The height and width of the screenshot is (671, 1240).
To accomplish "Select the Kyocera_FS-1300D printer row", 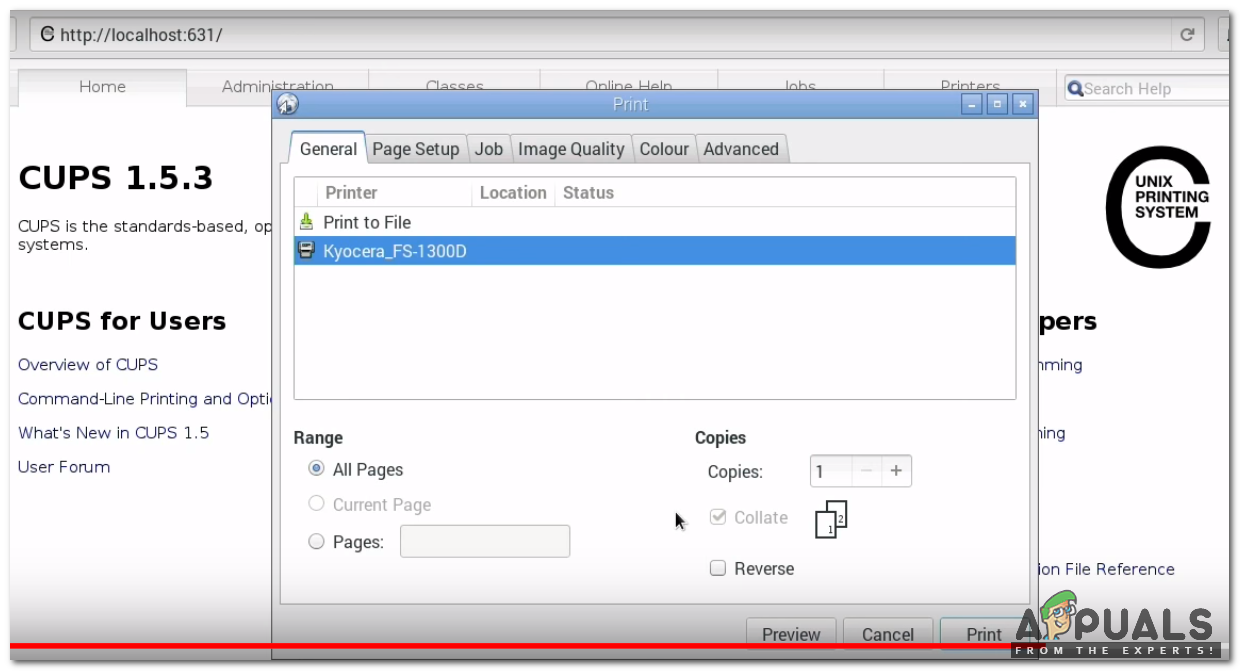I will 655,251.
